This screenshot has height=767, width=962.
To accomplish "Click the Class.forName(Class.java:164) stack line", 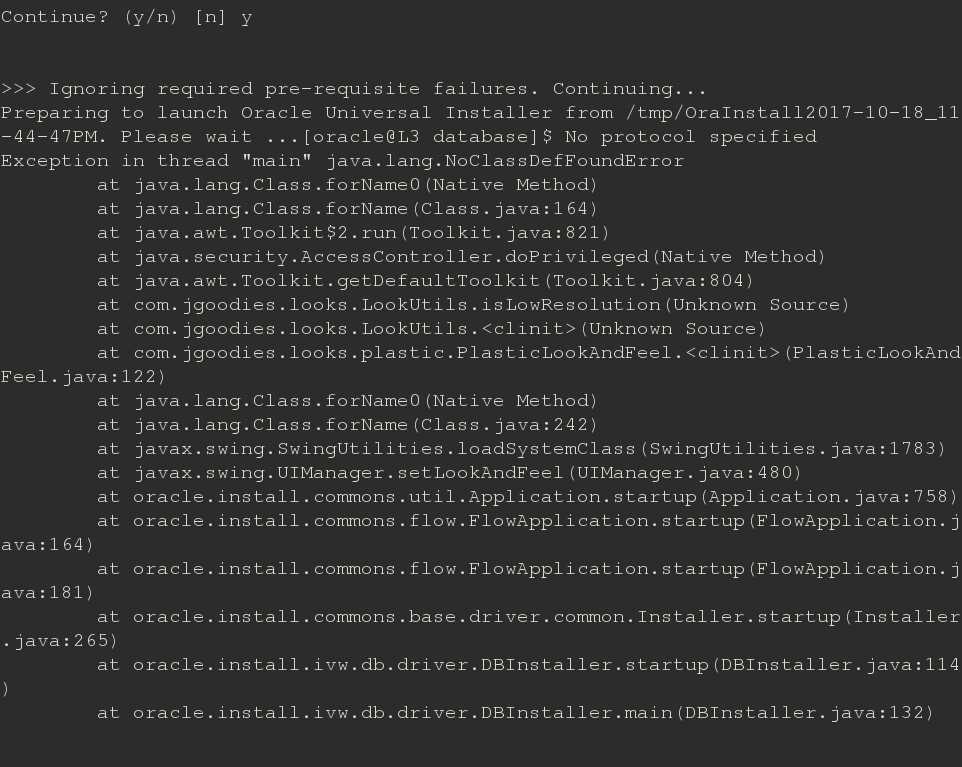I will pyautogui.click(x=347, y=209).
